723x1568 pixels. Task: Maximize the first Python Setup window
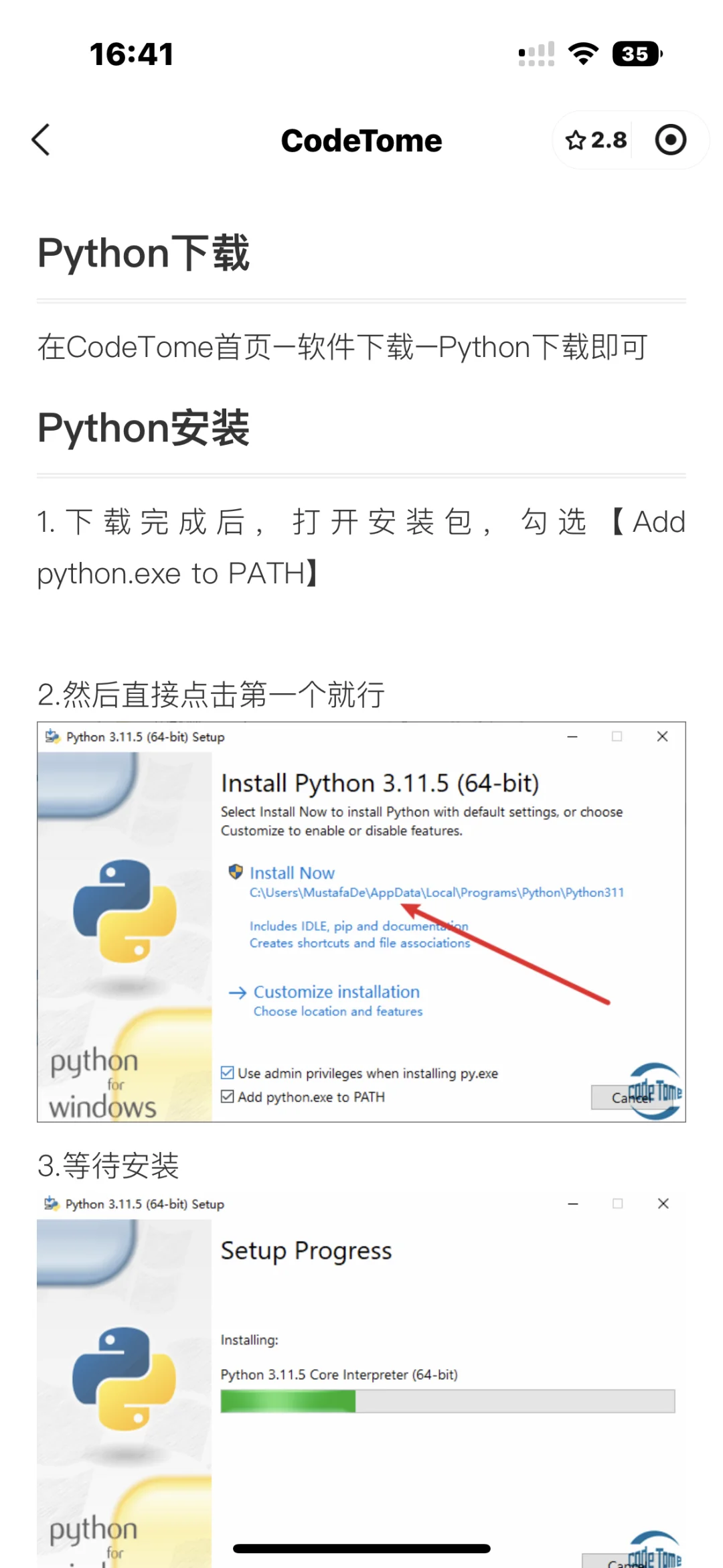point(617,736)
